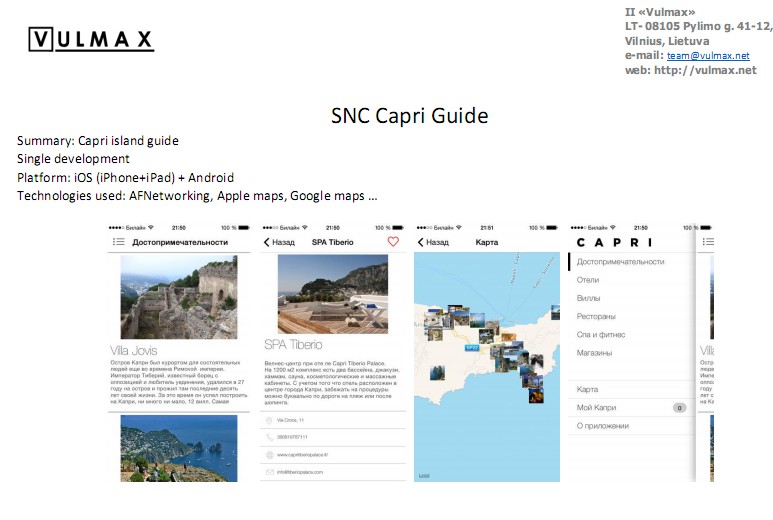Click the globe website icon
This screenshot has width=773, height=520.
pos(269,454)
